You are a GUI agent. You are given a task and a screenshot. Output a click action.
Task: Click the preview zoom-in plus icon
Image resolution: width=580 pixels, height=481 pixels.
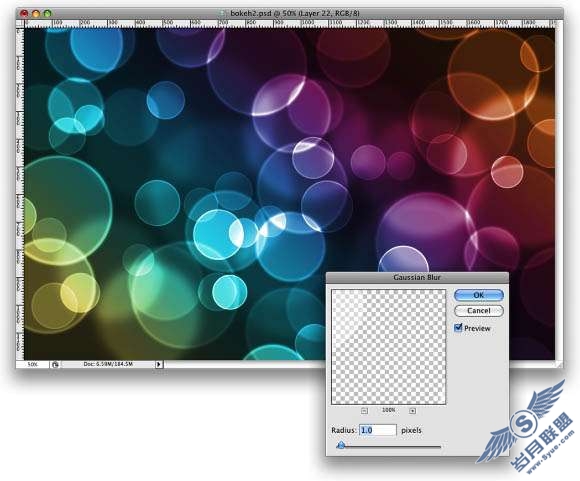(x=412, y=410)
